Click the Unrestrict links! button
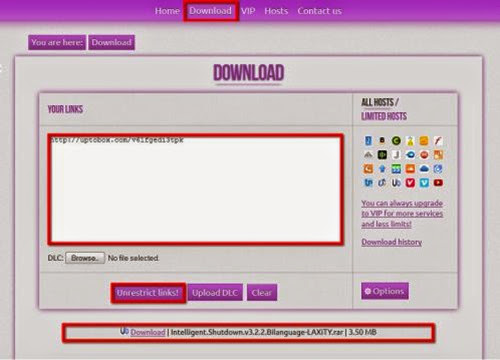The image size is (500, 360). click(148, 293)
